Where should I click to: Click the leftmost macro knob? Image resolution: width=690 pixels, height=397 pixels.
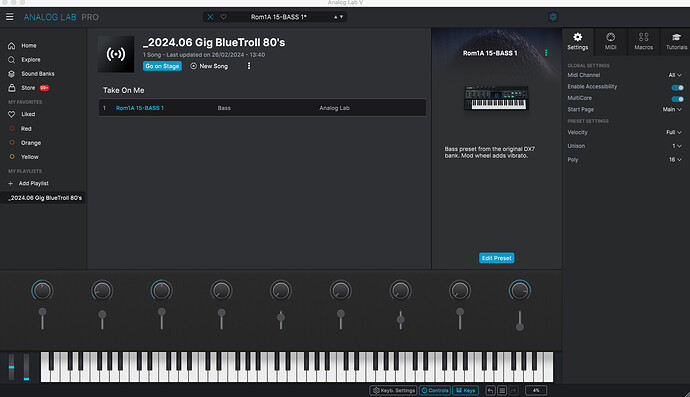click(x=42, y=290)
